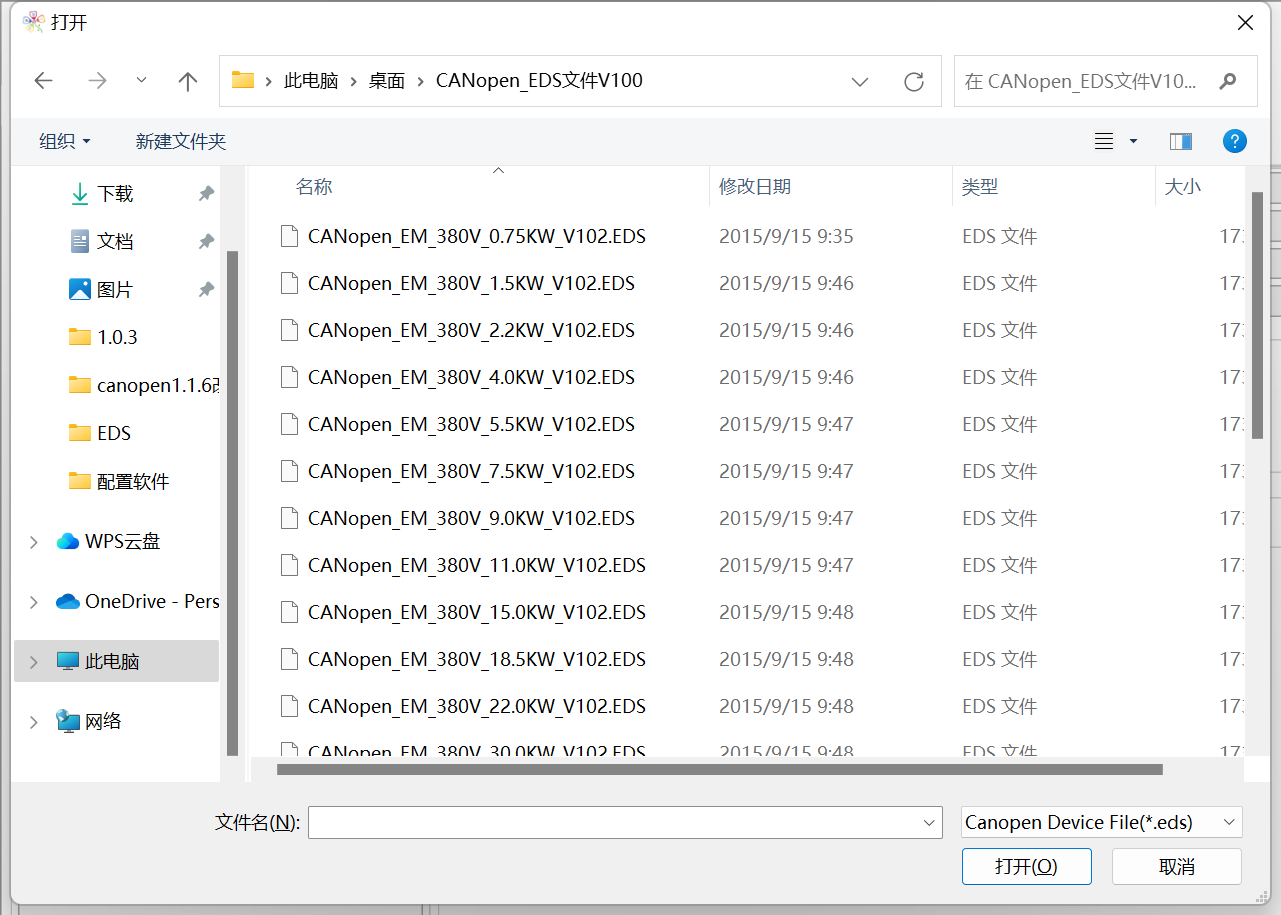Open the 组织 menu
1281x915 pixels.
65,141
